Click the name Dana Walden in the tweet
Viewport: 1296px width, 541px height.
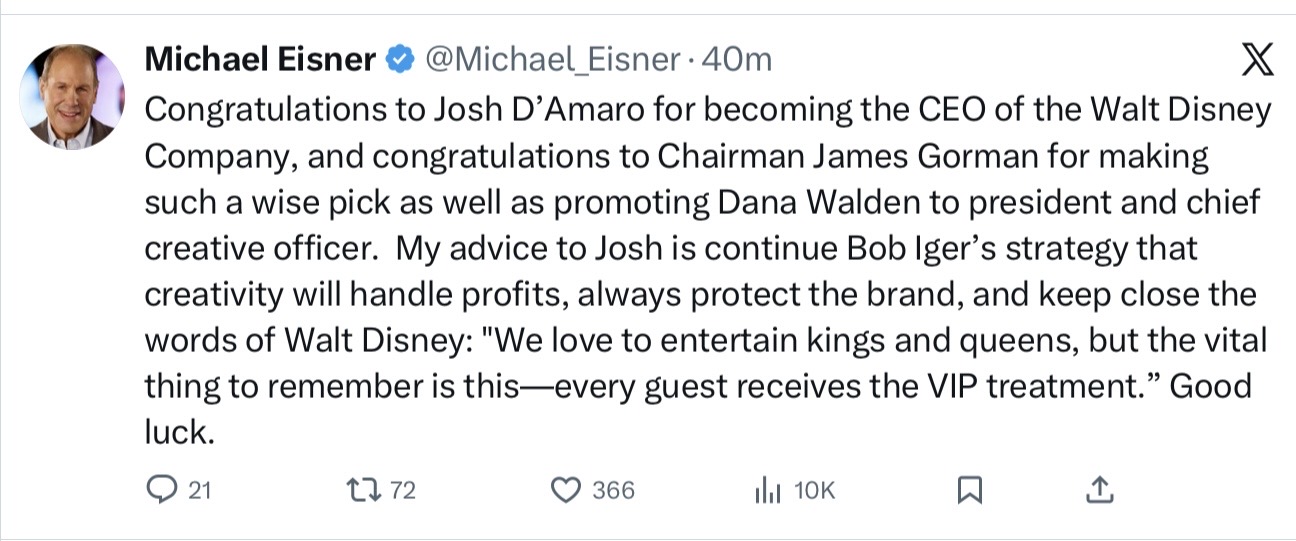816,201
